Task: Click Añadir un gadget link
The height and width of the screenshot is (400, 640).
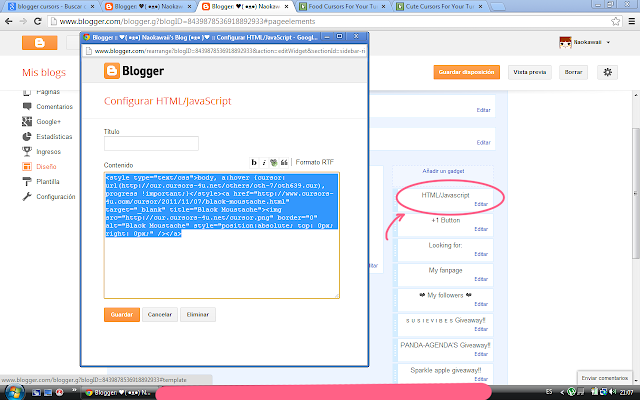Action: 443,171
